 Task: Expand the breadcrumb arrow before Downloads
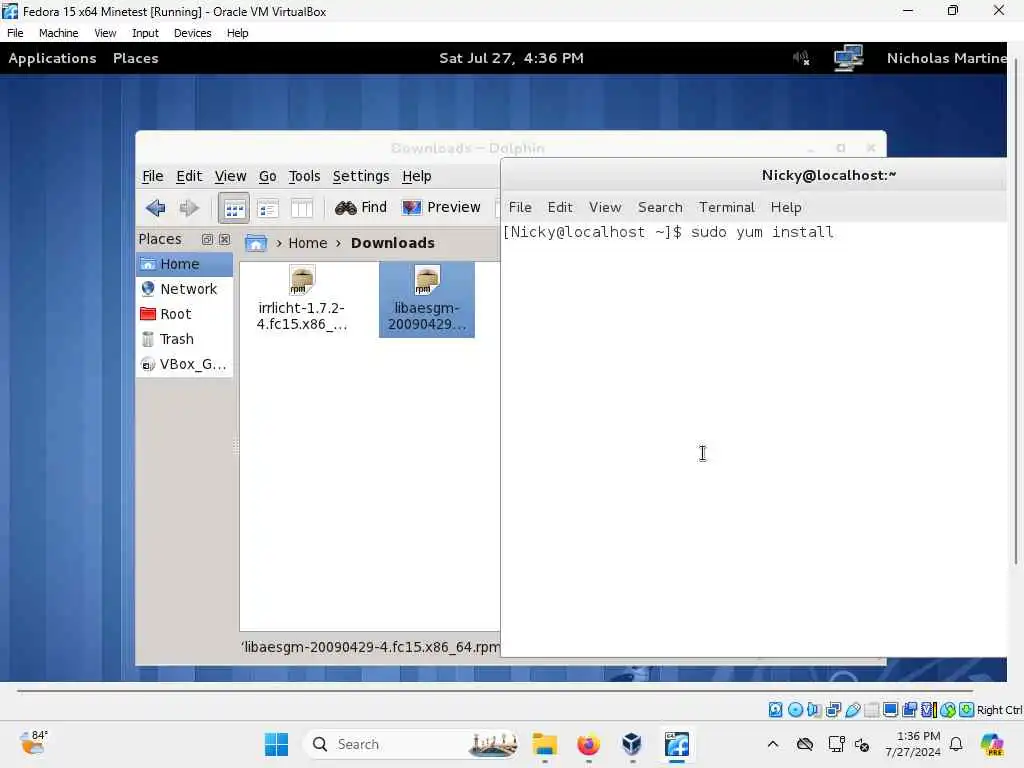338,244
